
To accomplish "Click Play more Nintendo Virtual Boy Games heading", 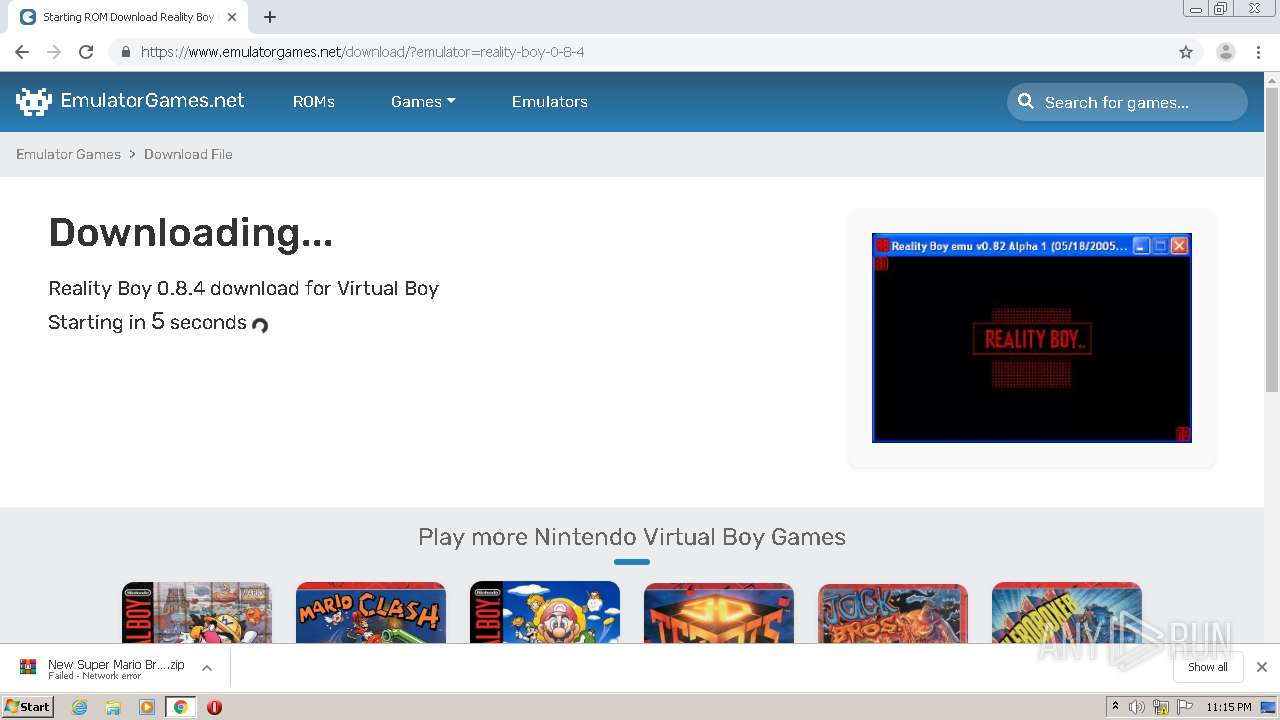I will coord(632,537).
